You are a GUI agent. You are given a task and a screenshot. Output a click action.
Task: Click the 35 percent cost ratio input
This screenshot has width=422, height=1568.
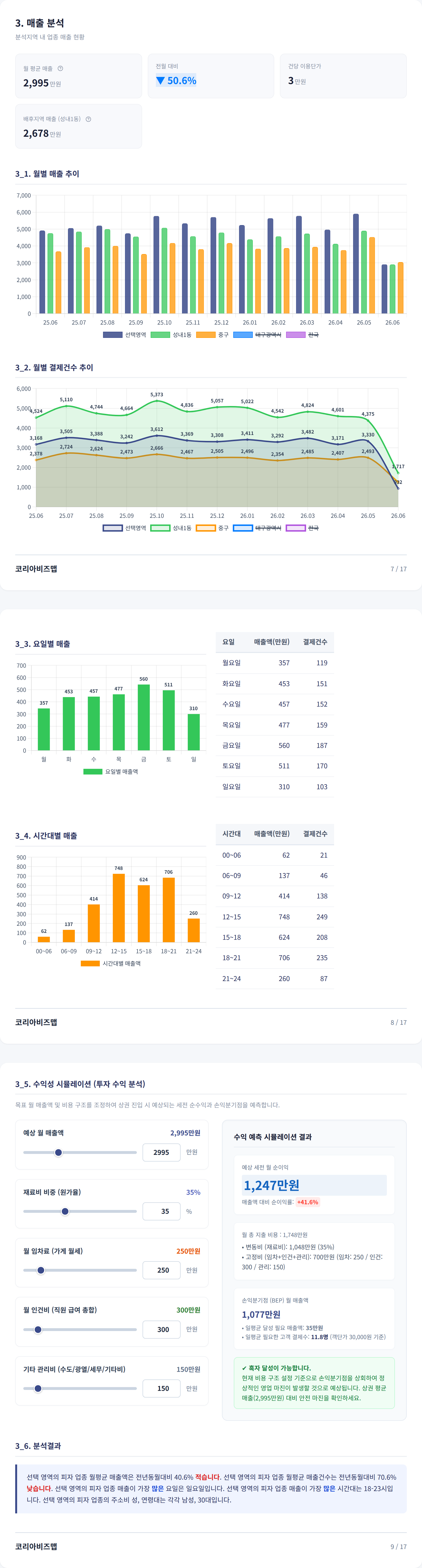[161, 1211]
